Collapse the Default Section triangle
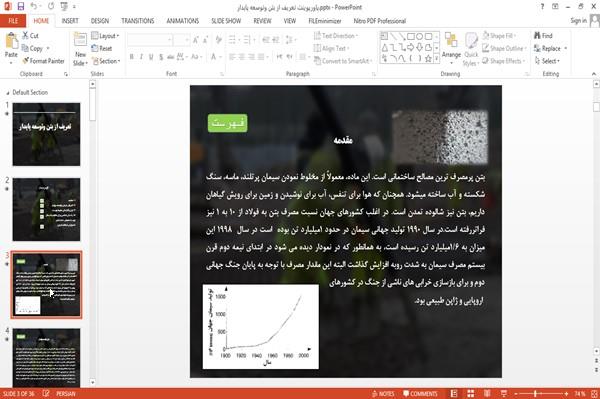Image resolution: width=600 pixels, height=399 pixels. click(8, 93)
